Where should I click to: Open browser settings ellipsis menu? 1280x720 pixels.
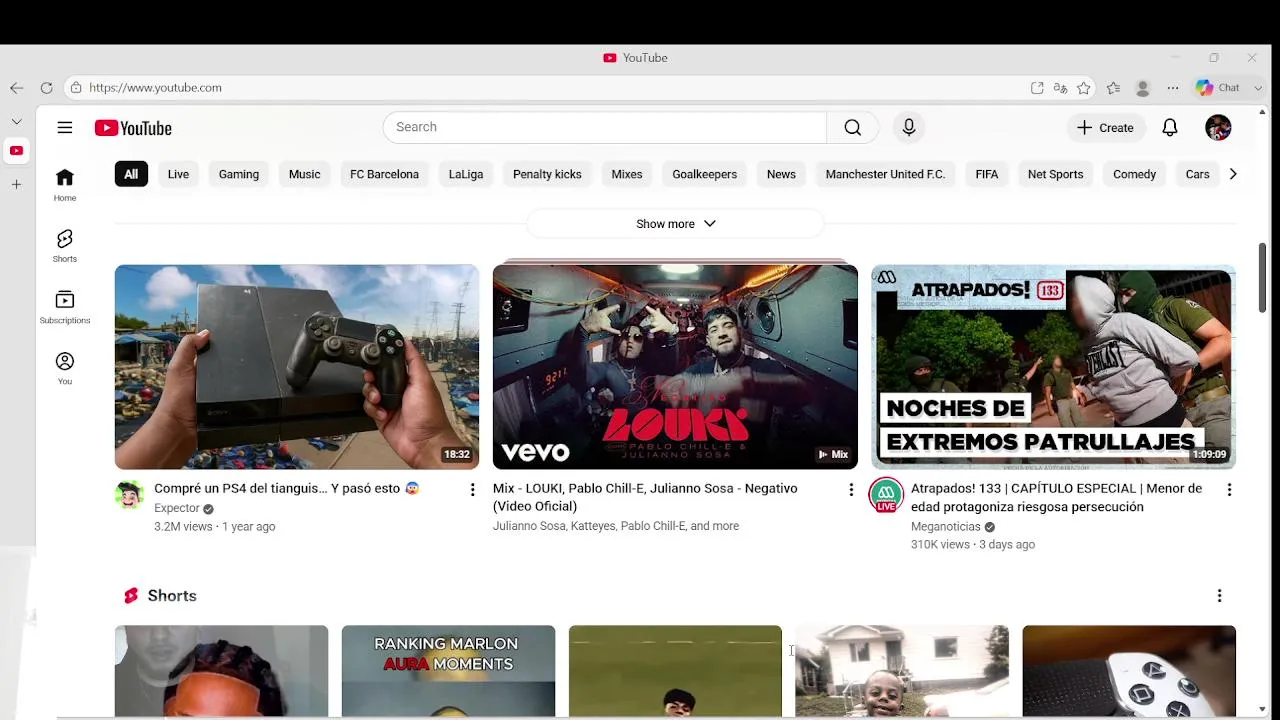coord(1173,88)
